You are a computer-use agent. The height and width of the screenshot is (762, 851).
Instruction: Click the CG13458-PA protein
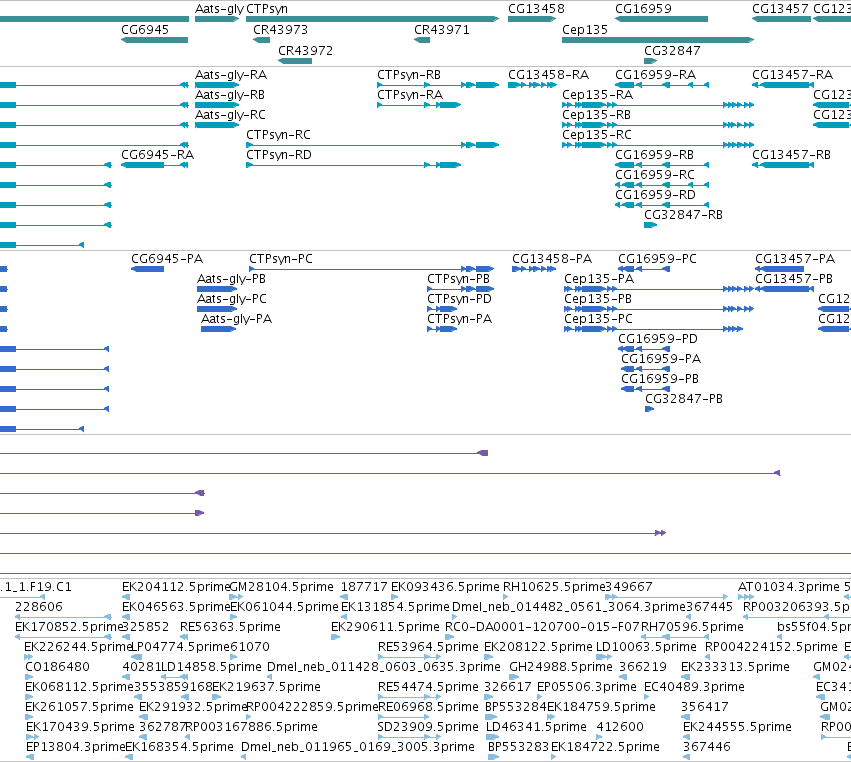click(534, 269)
